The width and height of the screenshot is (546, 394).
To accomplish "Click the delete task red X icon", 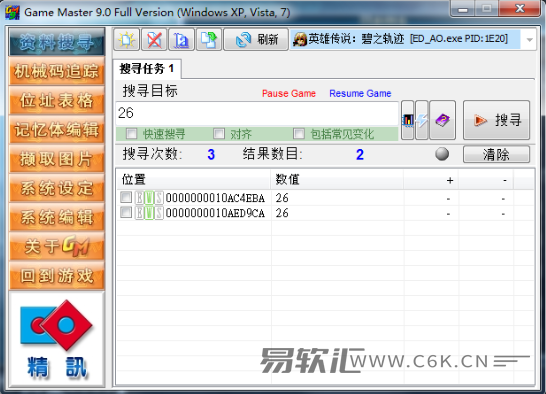I will coord(154,40).
